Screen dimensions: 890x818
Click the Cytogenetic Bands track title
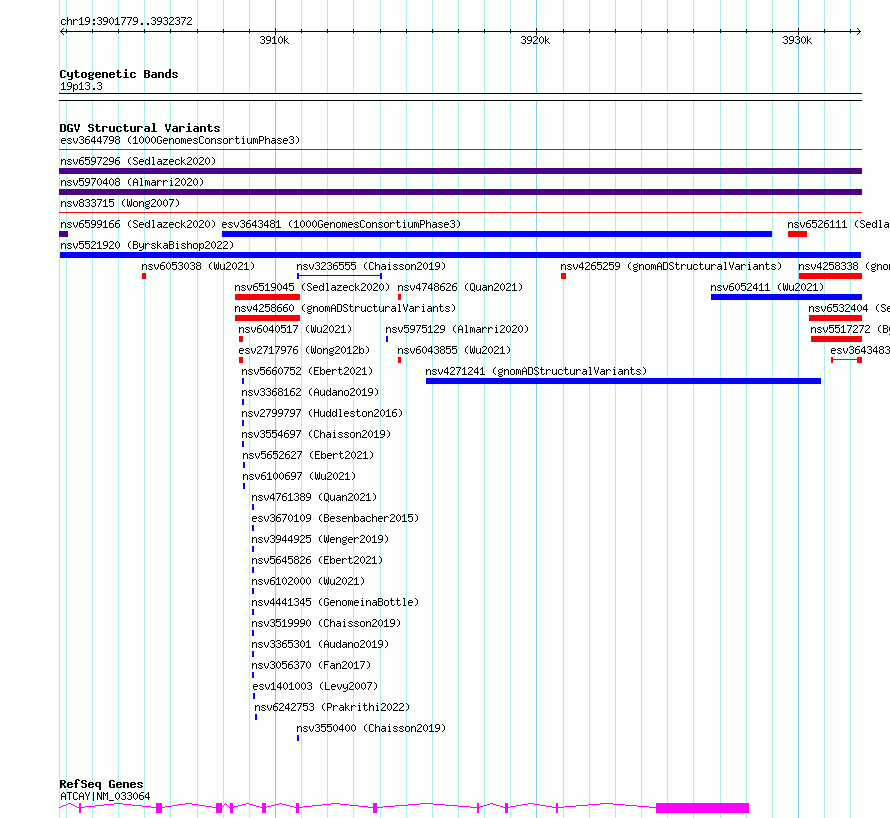click(119, 74)
